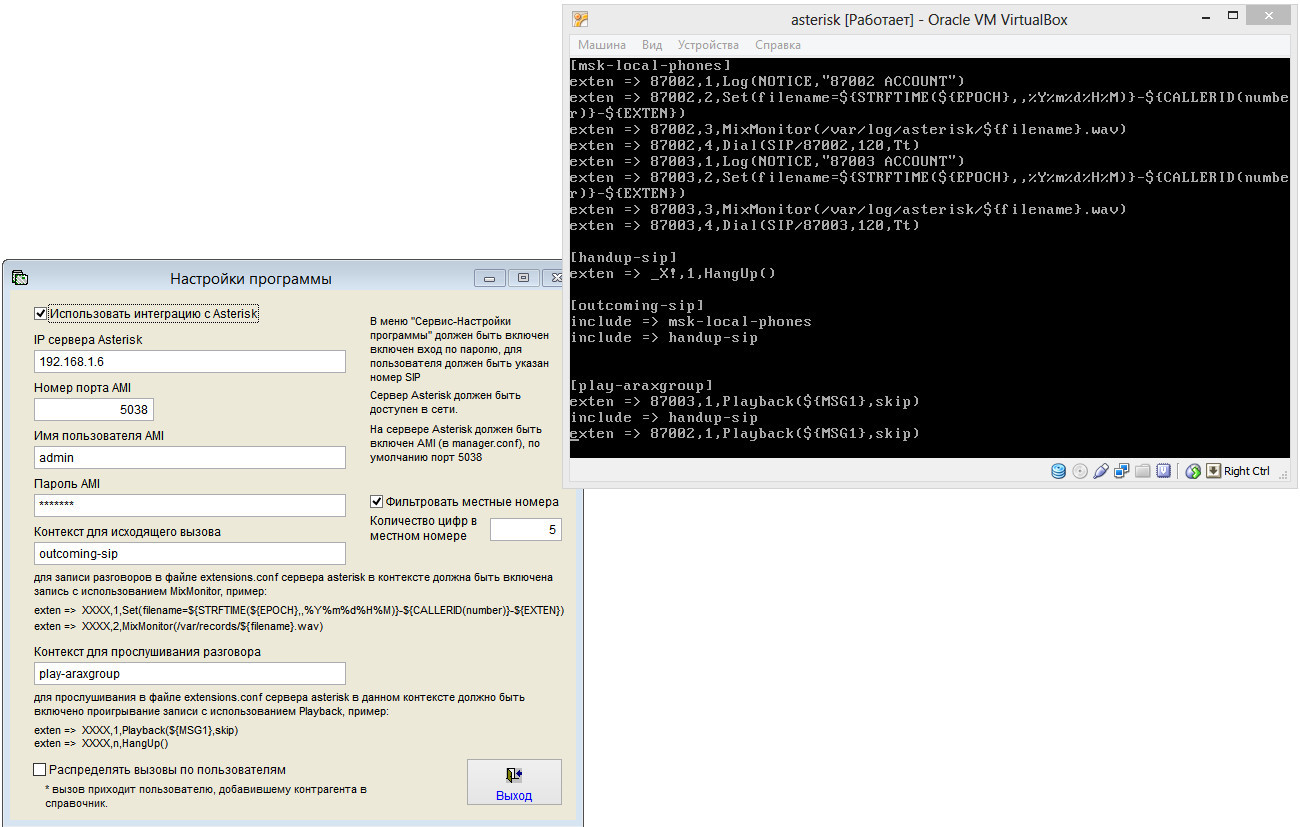Uncheck Использовать интеграцию с Asterisk checkbox
Viewport: 1300px width, 827px height.
[41, 313]
